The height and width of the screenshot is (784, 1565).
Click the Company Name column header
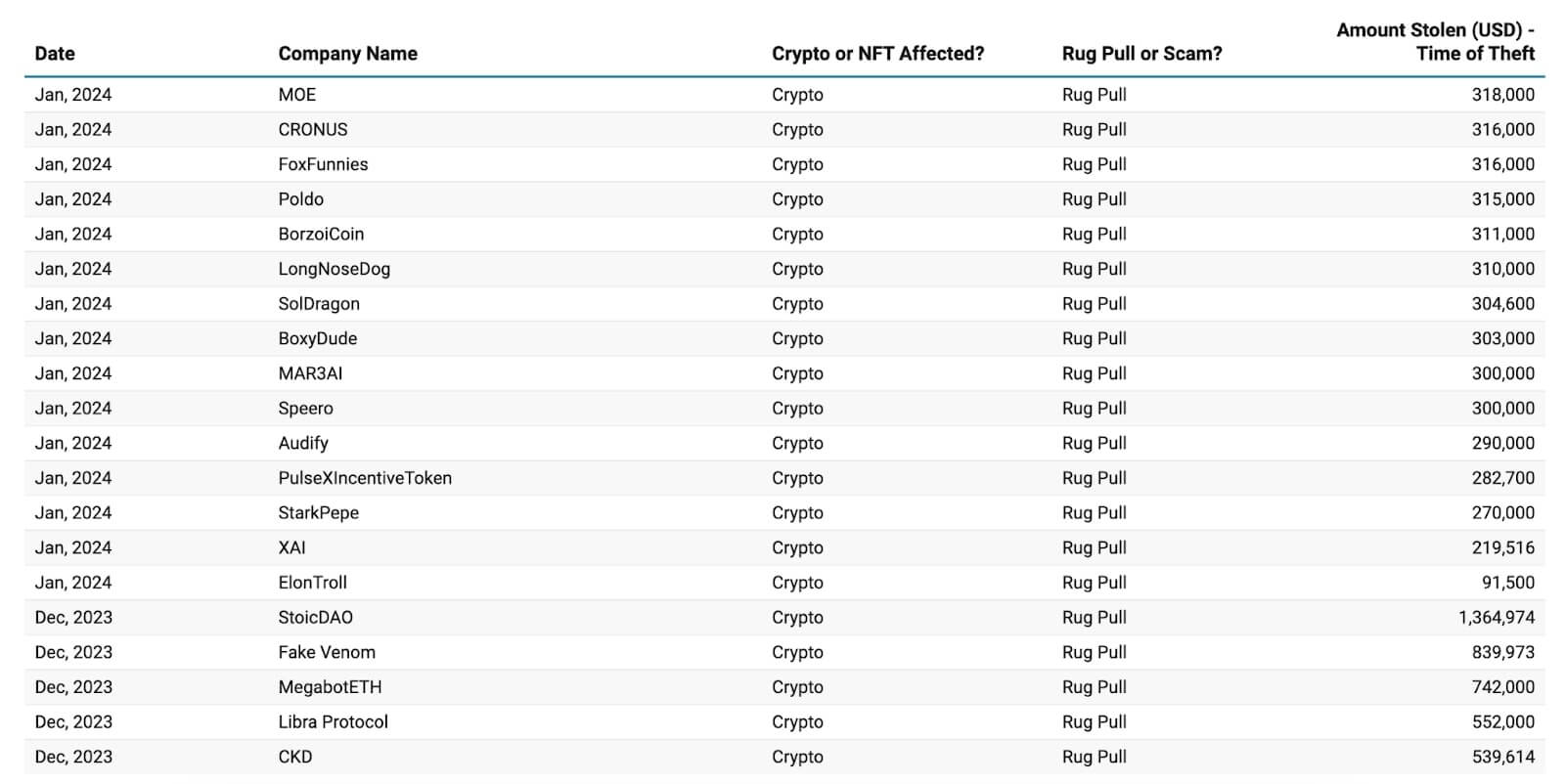click(x=347, y=54)
